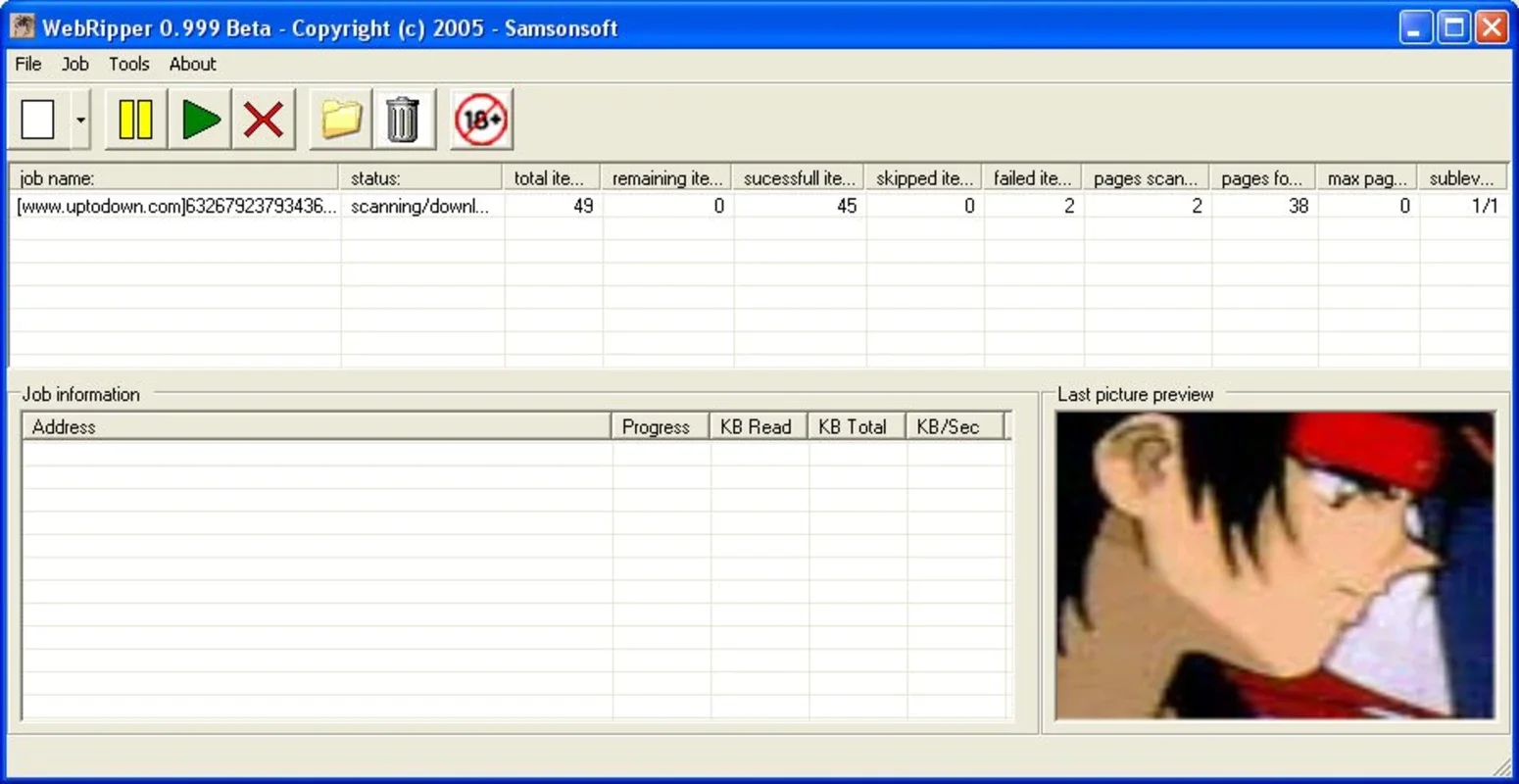The image size is (1519, 784).
Task: Click the total items column header
Action: 552,177
